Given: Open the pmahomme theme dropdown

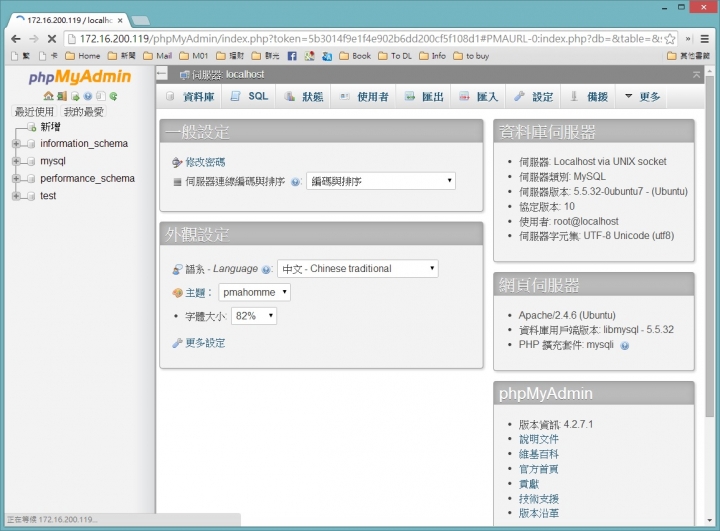Looking at the screenshot, I should pos(254,292).
